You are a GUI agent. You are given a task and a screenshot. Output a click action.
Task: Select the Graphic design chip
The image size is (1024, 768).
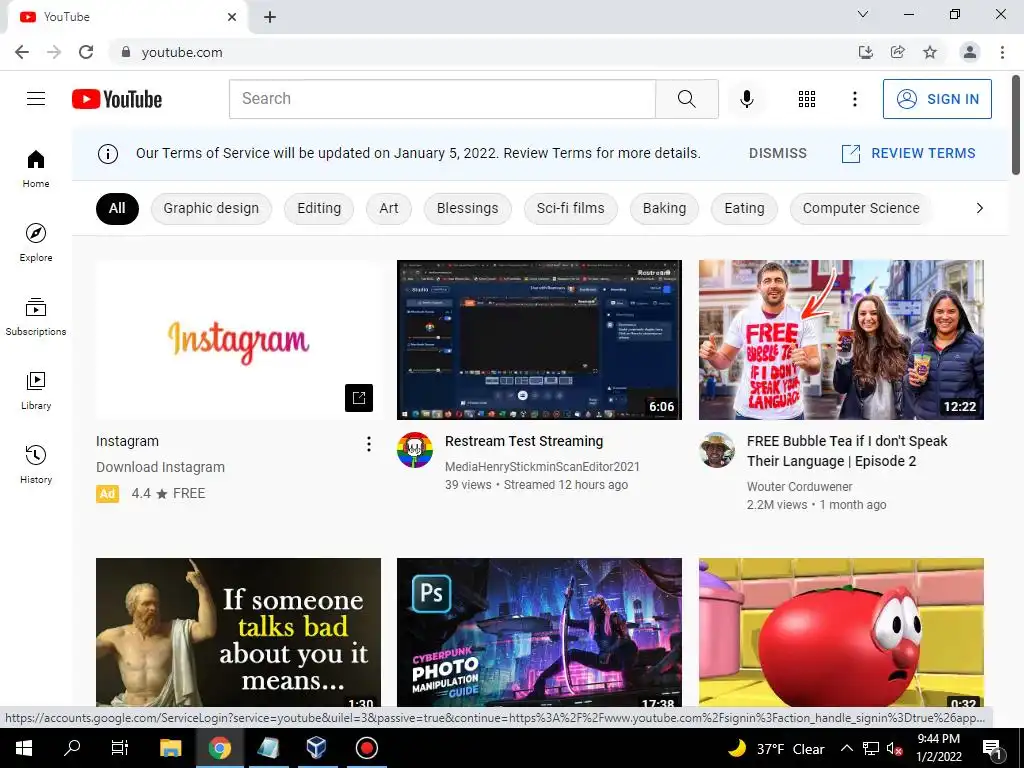[211, 208]
